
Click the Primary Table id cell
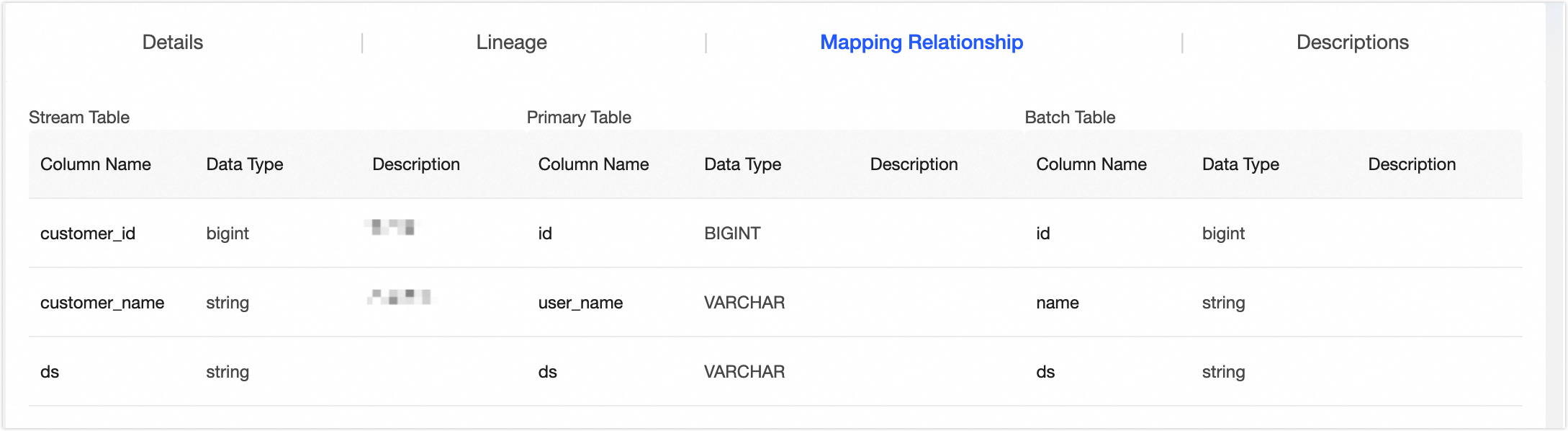coord(545,234)
